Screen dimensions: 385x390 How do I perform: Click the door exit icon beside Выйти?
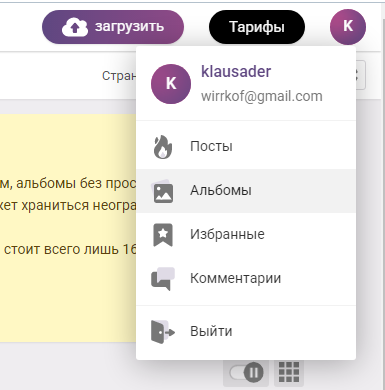click(x=163, y=332)
